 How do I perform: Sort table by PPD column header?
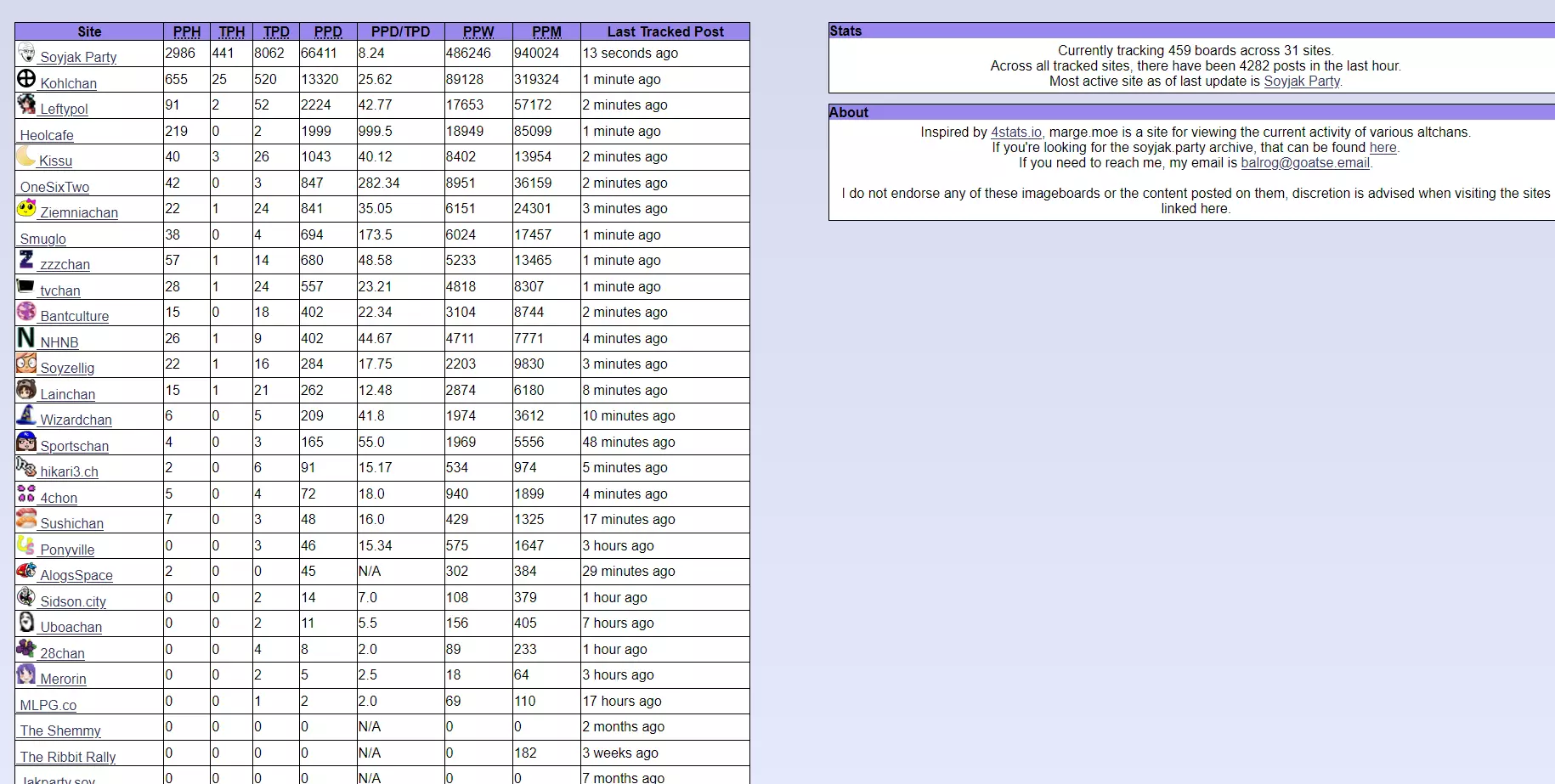328,31
